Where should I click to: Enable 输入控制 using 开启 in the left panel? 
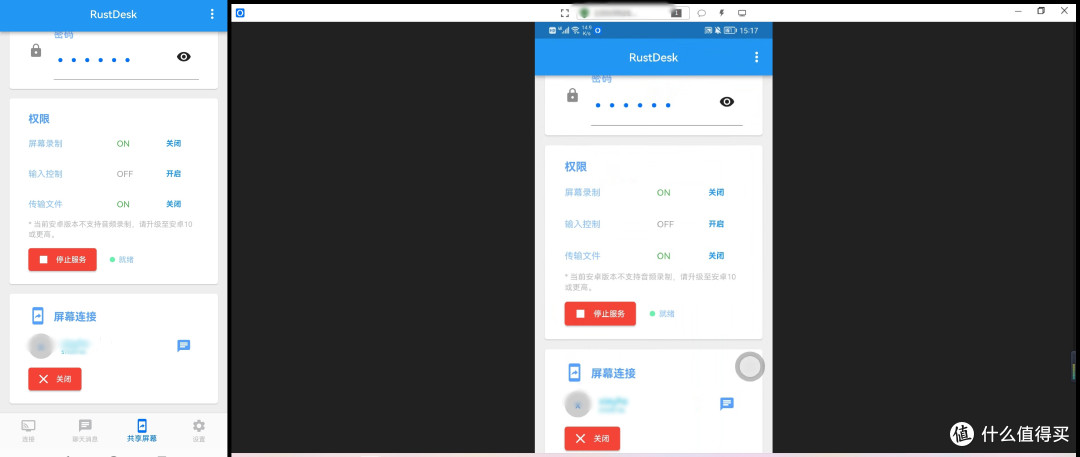click(174, 174)
